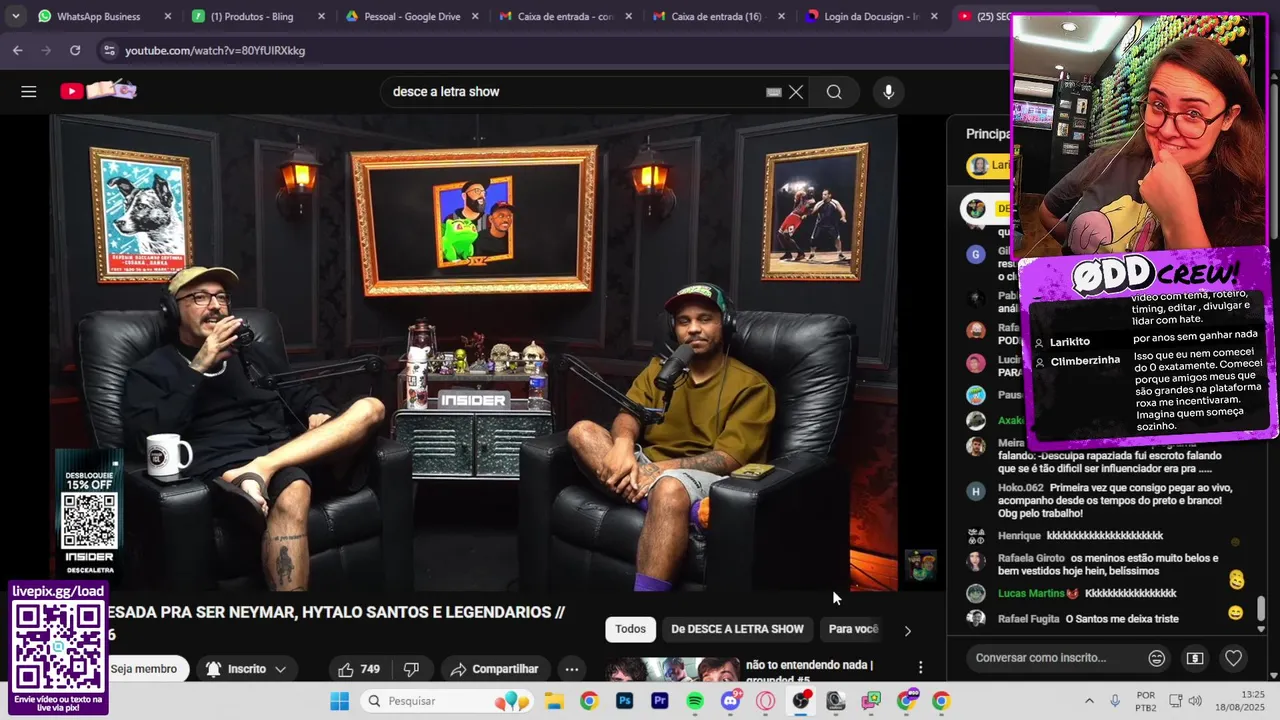
Task: Open more actions ellipsis under video
Action: click(x=571, y=669)
